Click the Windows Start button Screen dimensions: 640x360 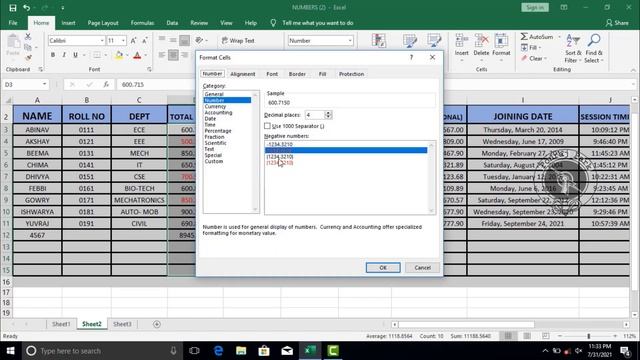[x=11, y=351]
